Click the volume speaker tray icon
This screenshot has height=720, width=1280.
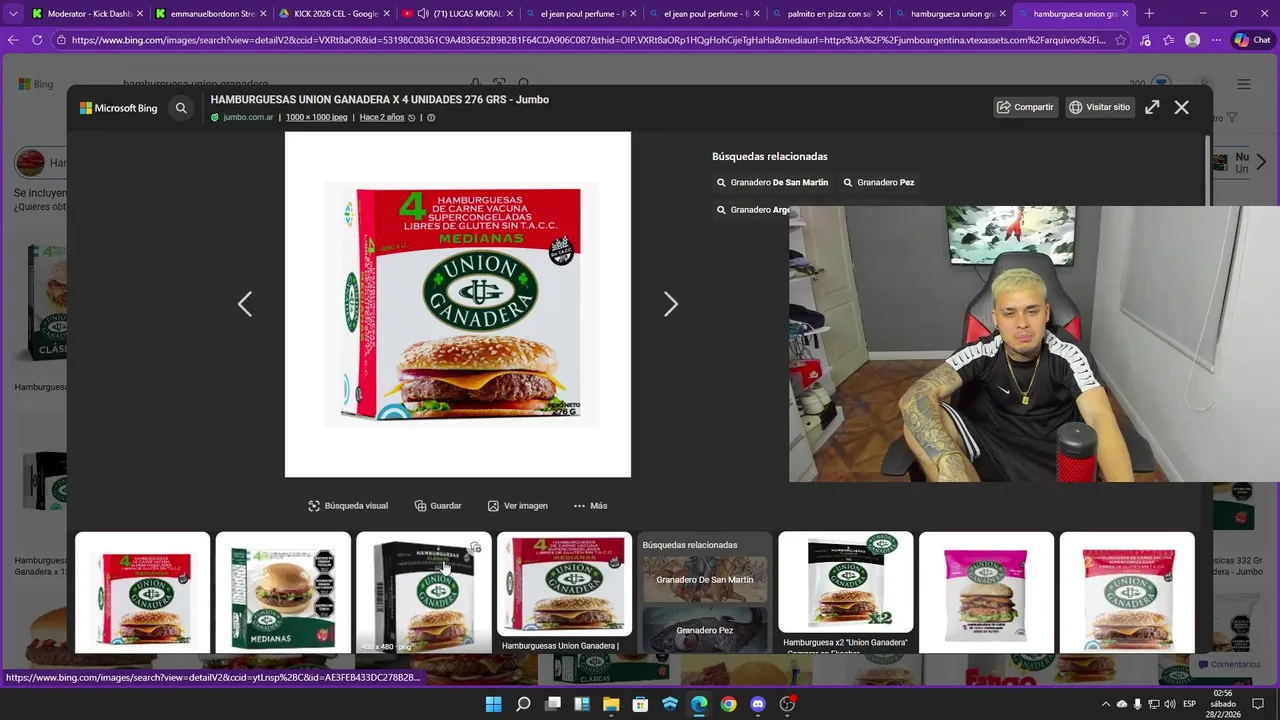[x=1170, y=704]
